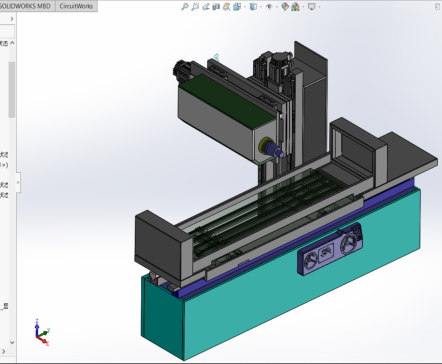Click the left panel vertical scrollbar thumb
Image resolution: width=442 pixels, height=364 pixels.
[x=12, y=89]
